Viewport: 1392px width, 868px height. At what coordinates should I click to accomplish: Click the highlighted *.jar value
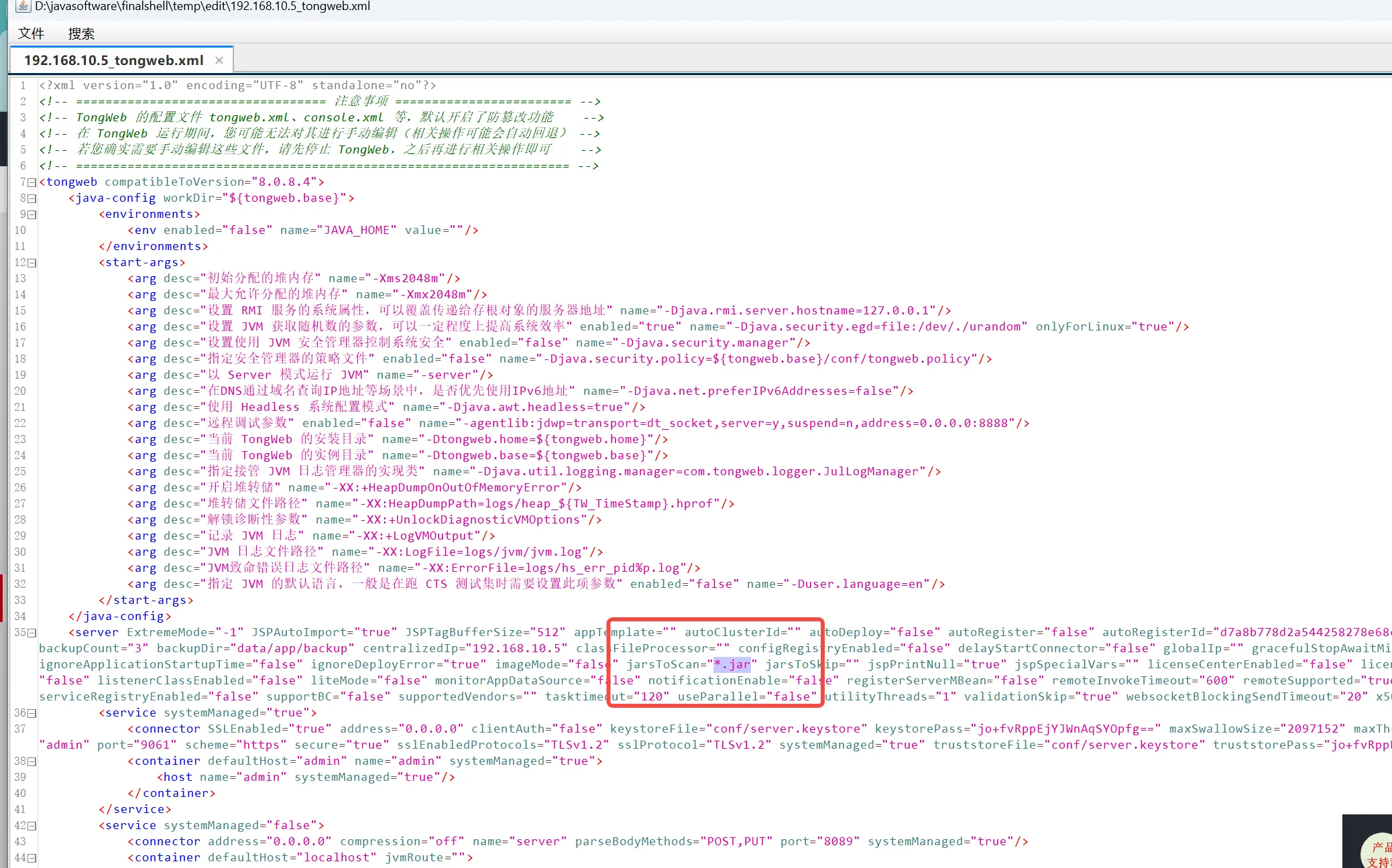click(x=732, y=664)
